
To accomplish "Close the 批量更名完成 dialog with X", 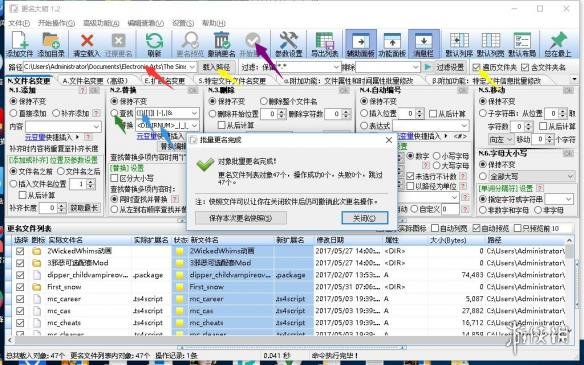I will pos(389,140).
